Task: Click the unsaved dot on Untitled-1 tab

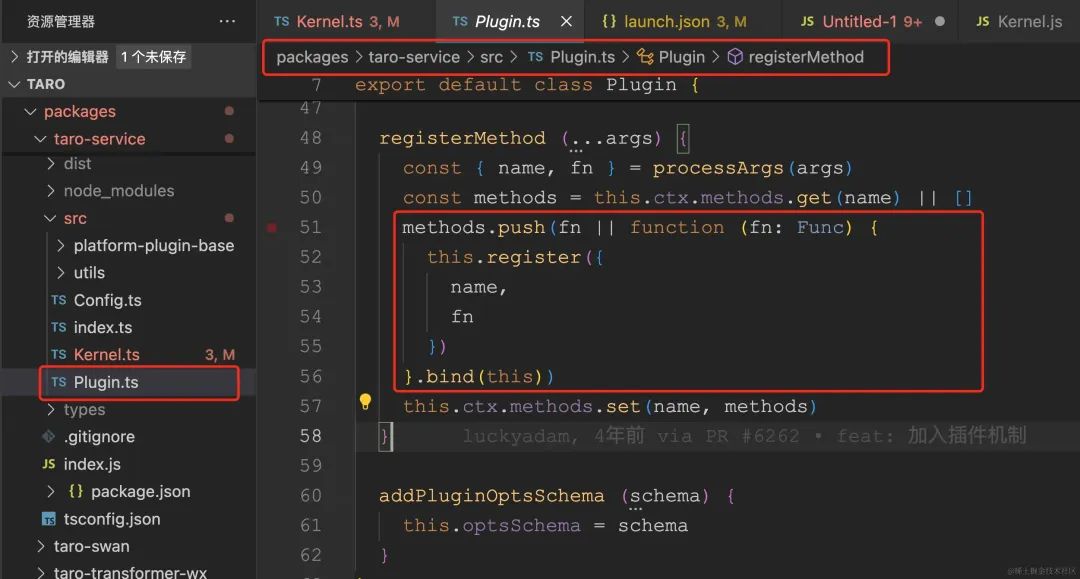Action: pyautogui.click(x=939, y=21)
